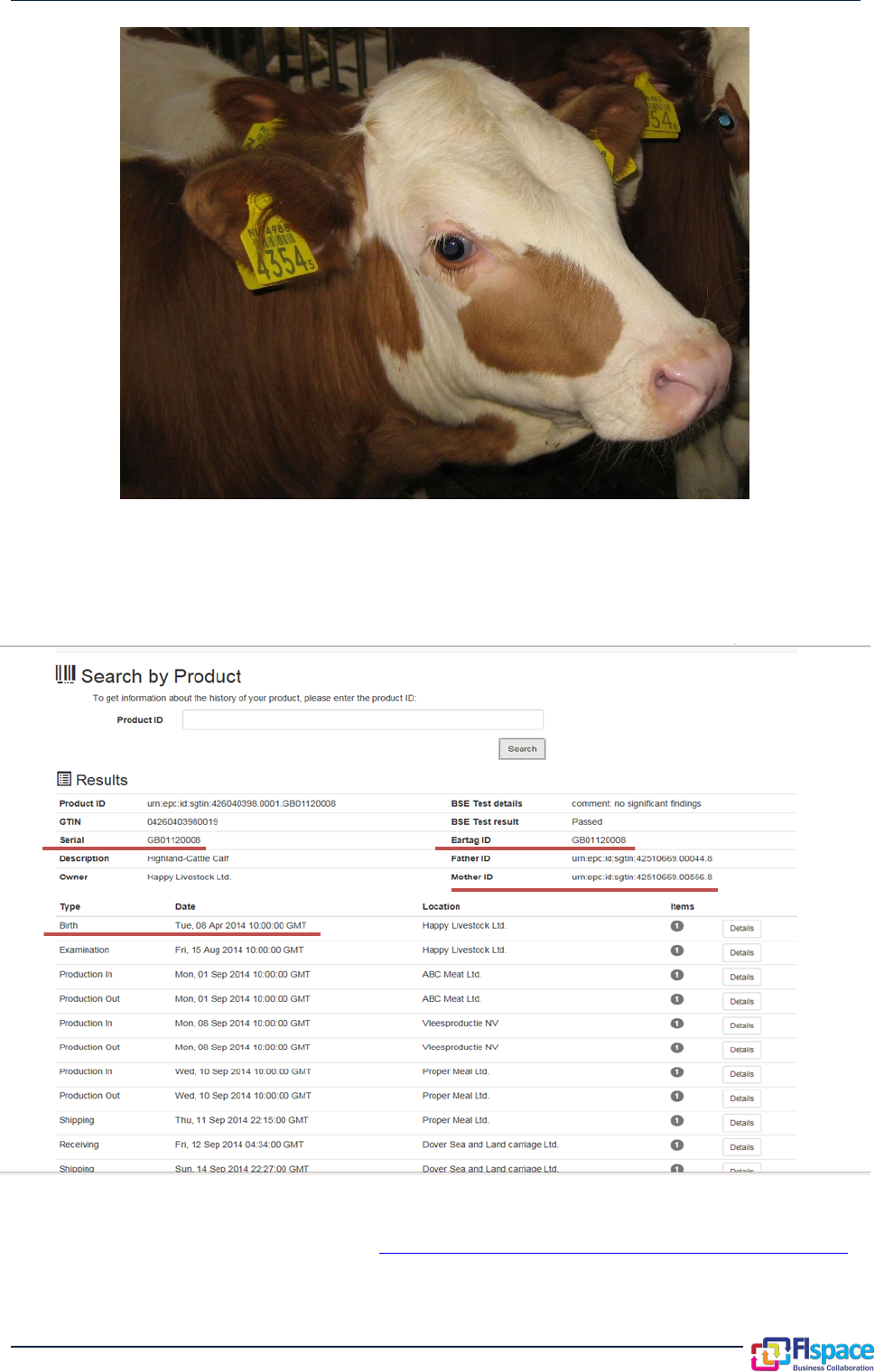The width and height of the screenshot is (884, 1372).
Task: Click the items badge for Vleesproductie NV Production Out
Action: coord(677,1048)
